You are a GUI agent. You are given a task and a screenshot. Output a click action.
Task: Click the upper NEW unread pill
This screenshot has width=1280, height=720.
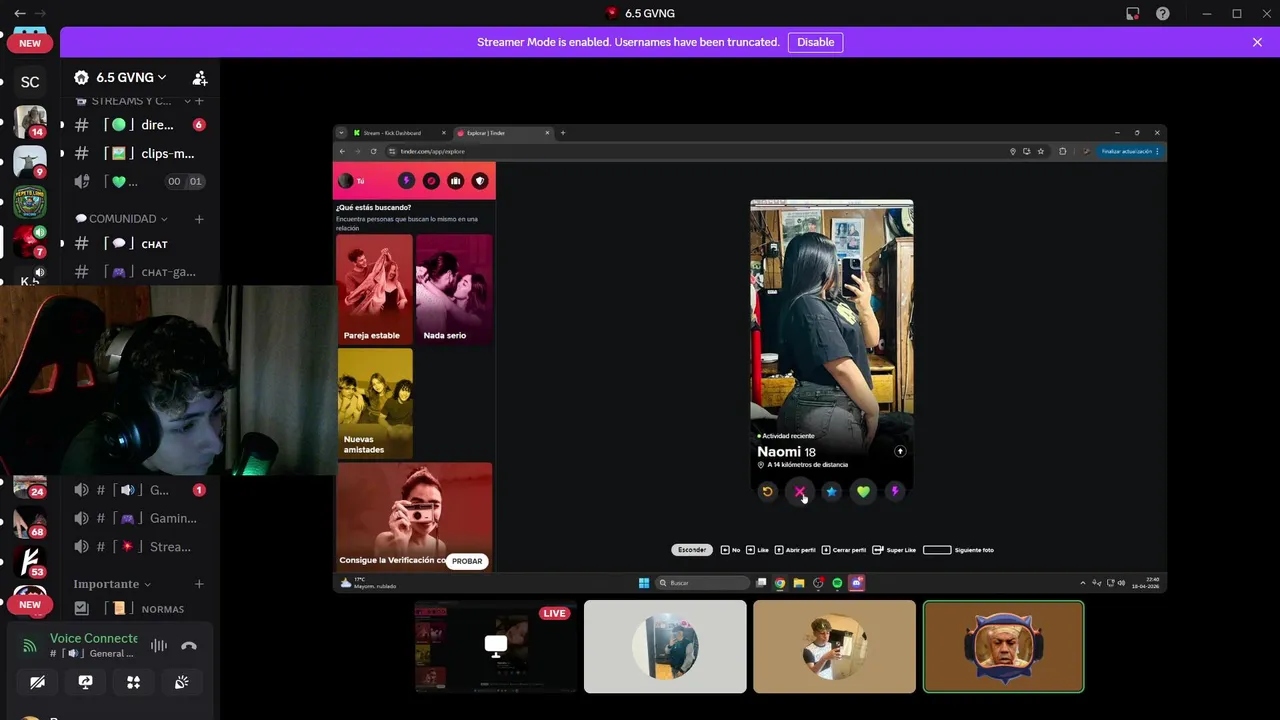[30, 43]
